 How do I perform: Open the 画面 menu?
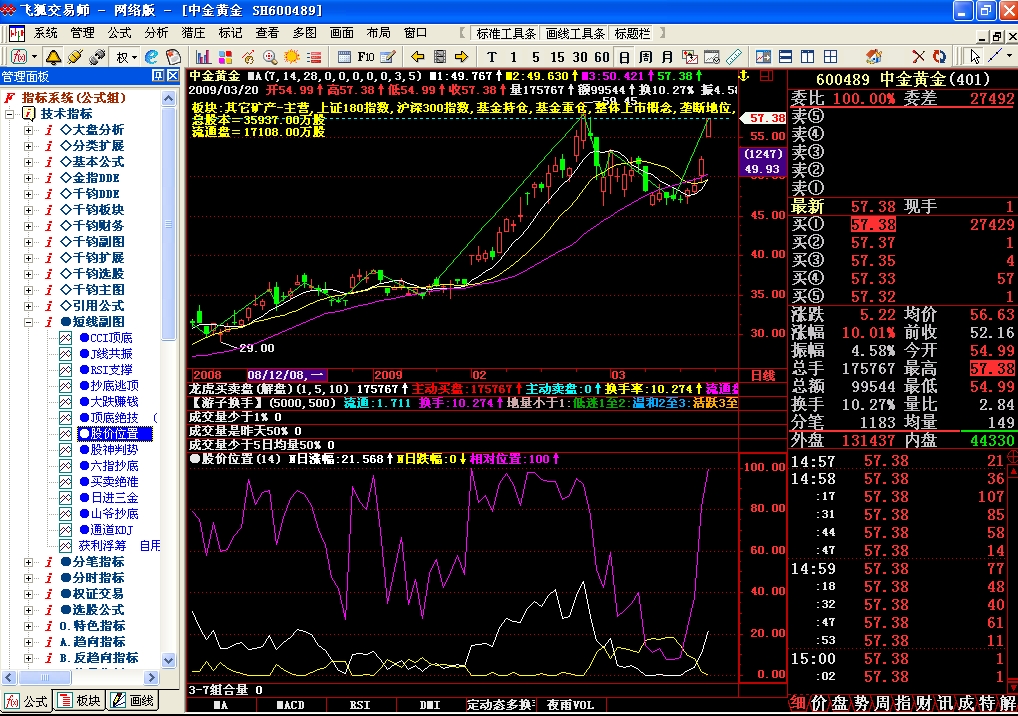[x=341, y=33]
